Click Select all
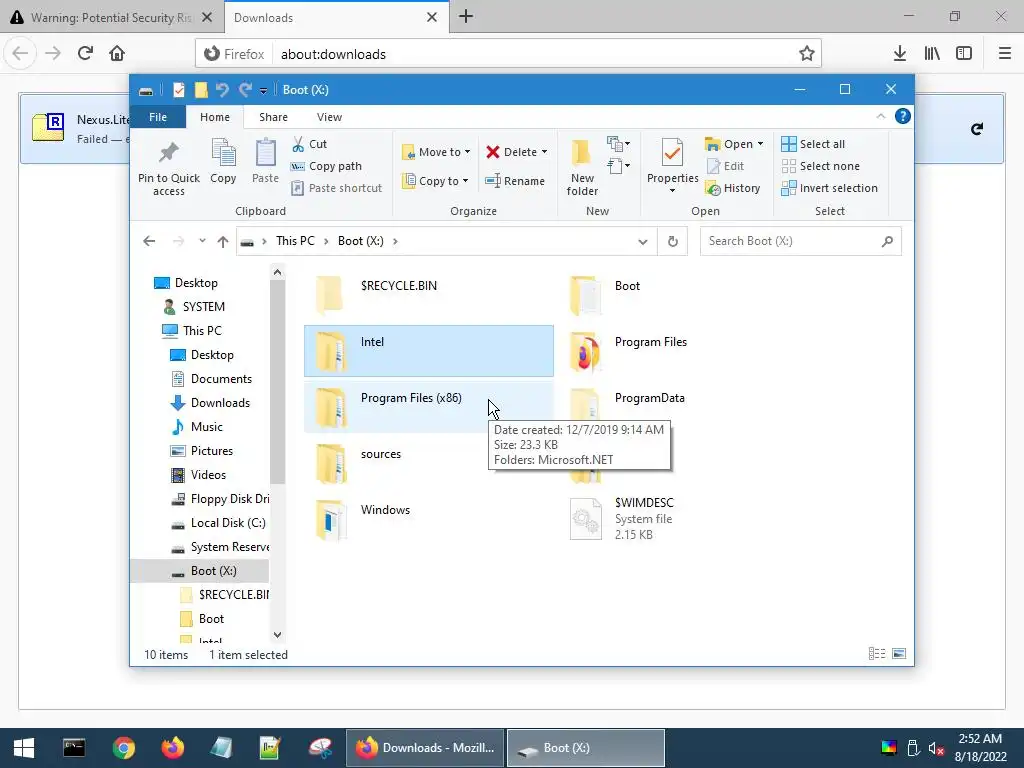This screenshot has height=768, width=1024. pyautogui.click(x=813, y=144)
